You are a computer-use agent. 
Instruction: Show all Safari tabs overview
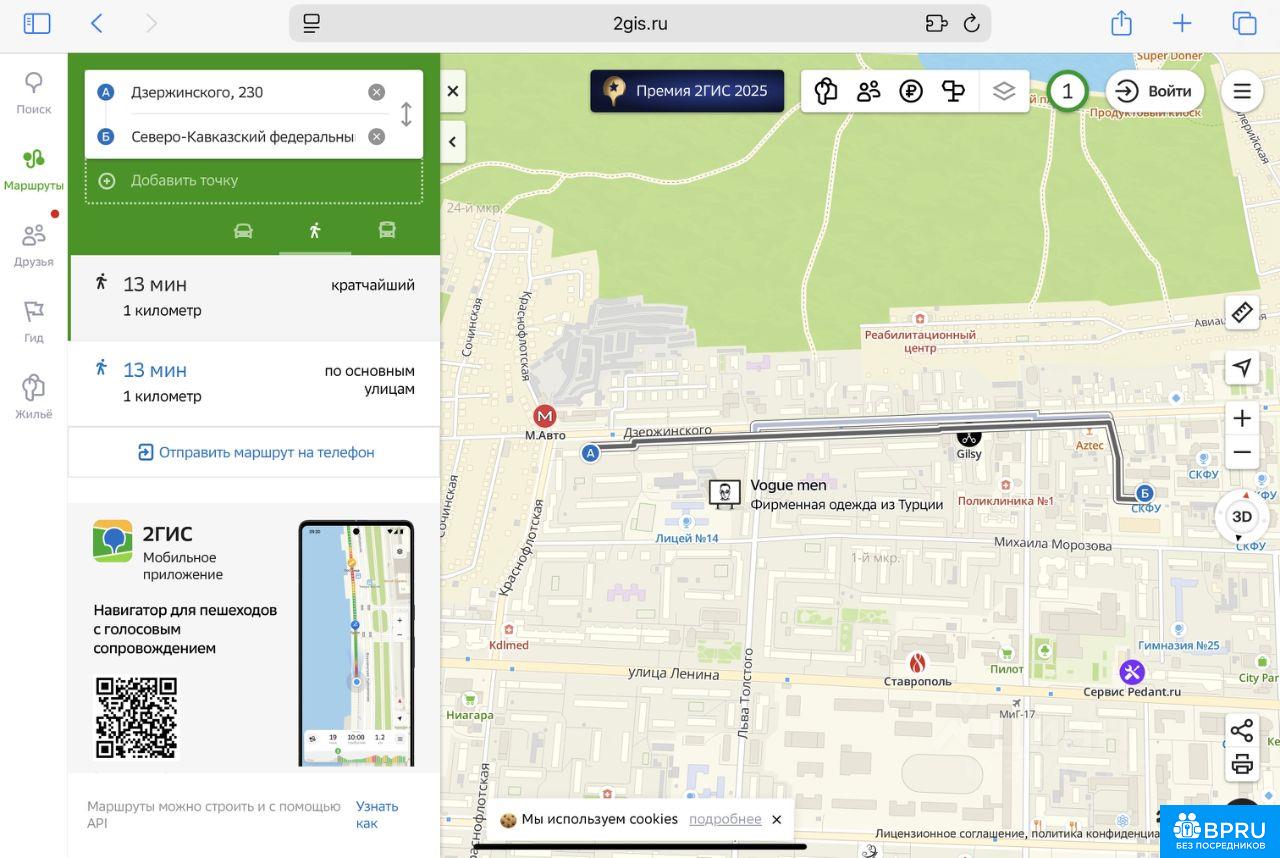pyautogui.click(x=1244, y=23)
